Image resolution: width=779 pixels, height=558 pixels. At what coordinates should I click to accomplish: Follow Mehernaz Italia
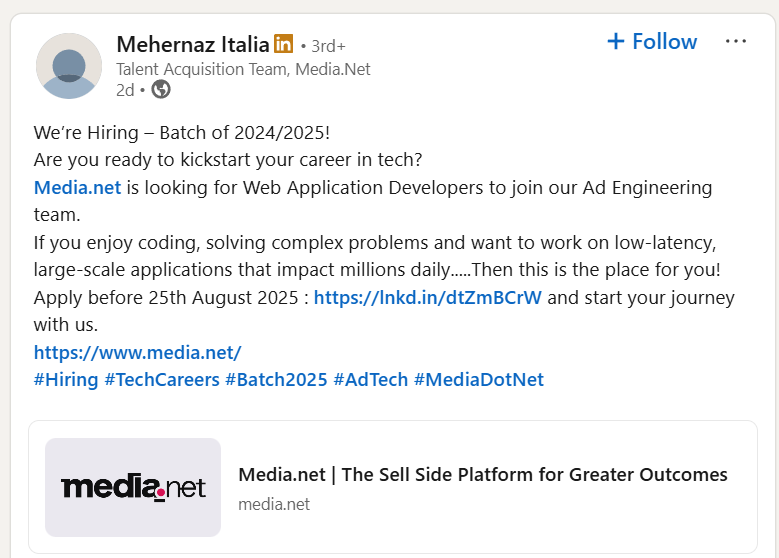[x=652, y=41]
